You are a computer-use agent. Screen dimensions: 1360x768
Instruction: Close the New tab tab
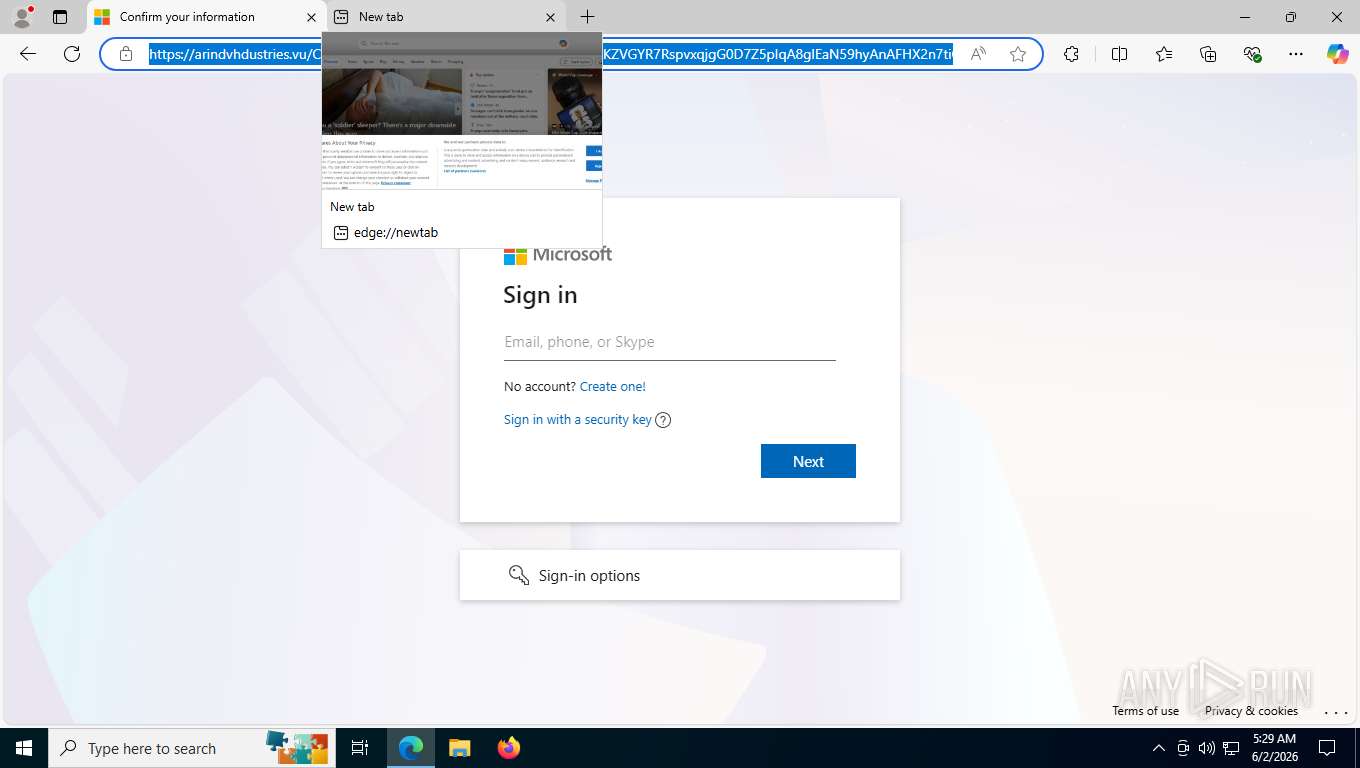(x=550, y=17)
